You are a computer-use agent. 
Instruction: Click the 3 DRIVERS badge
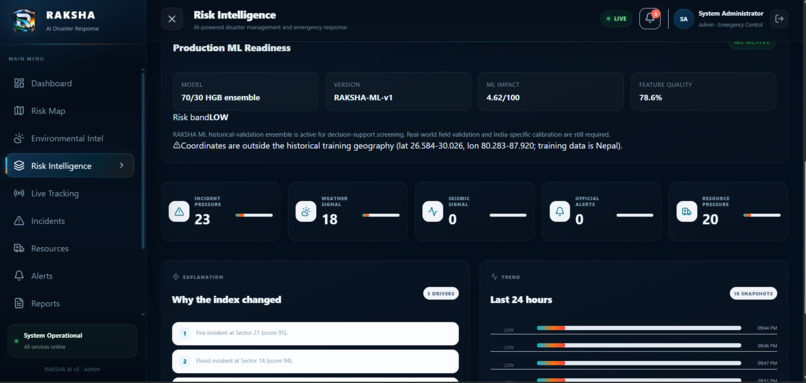tap(441, 294)
